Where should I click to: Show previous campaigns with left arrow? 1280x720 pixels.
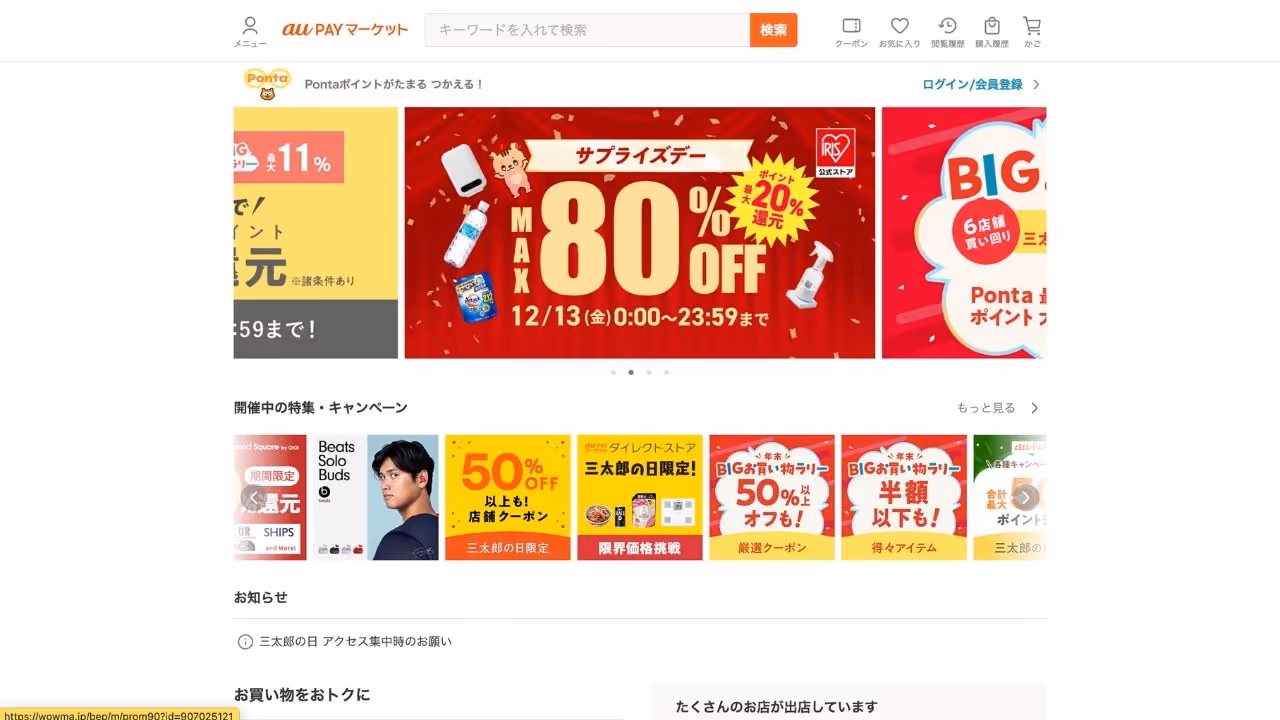[x=254, y=497]
